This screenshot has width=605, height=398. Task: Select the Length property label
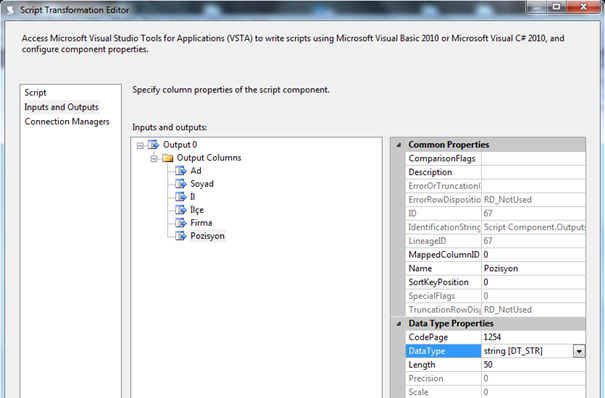point(422,365)
